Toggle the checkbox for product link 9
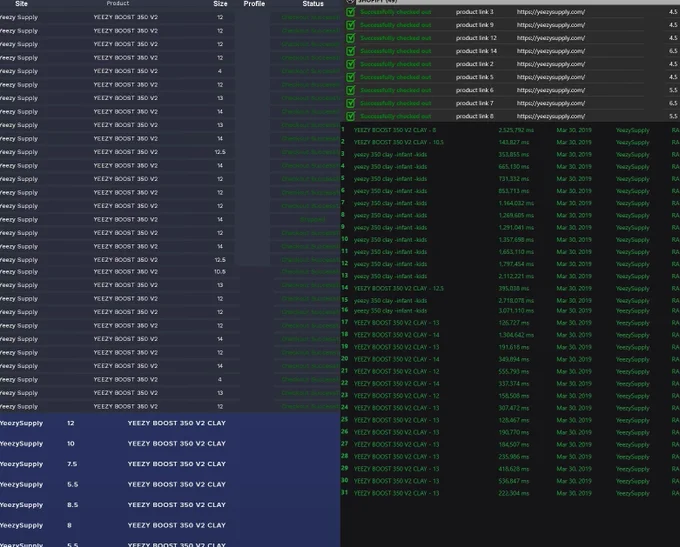This screenshot has height=547, width=680. pos(350,25)
